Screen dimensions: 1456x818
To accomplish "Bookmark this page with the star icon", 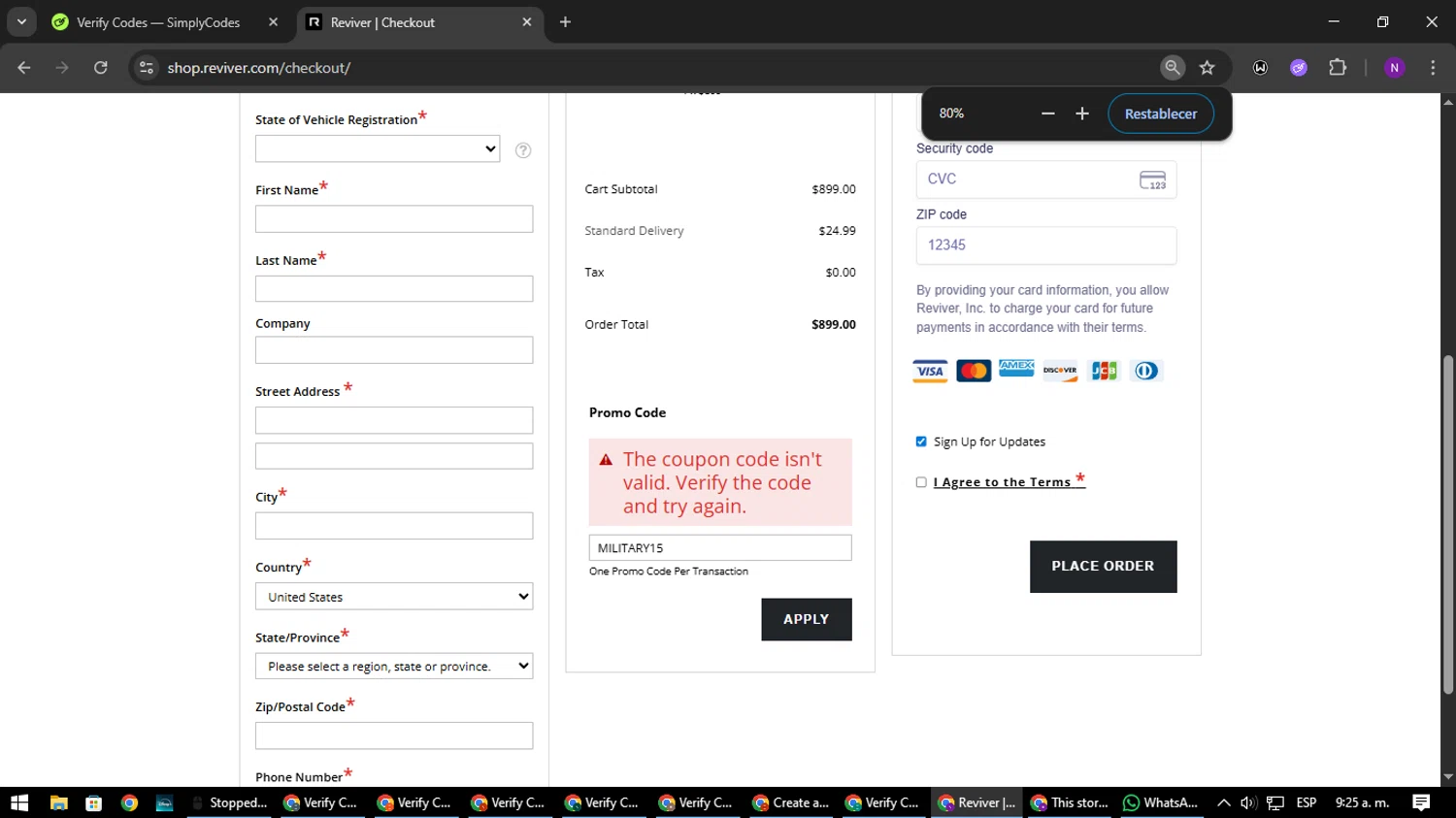I will click(1208, 68).
